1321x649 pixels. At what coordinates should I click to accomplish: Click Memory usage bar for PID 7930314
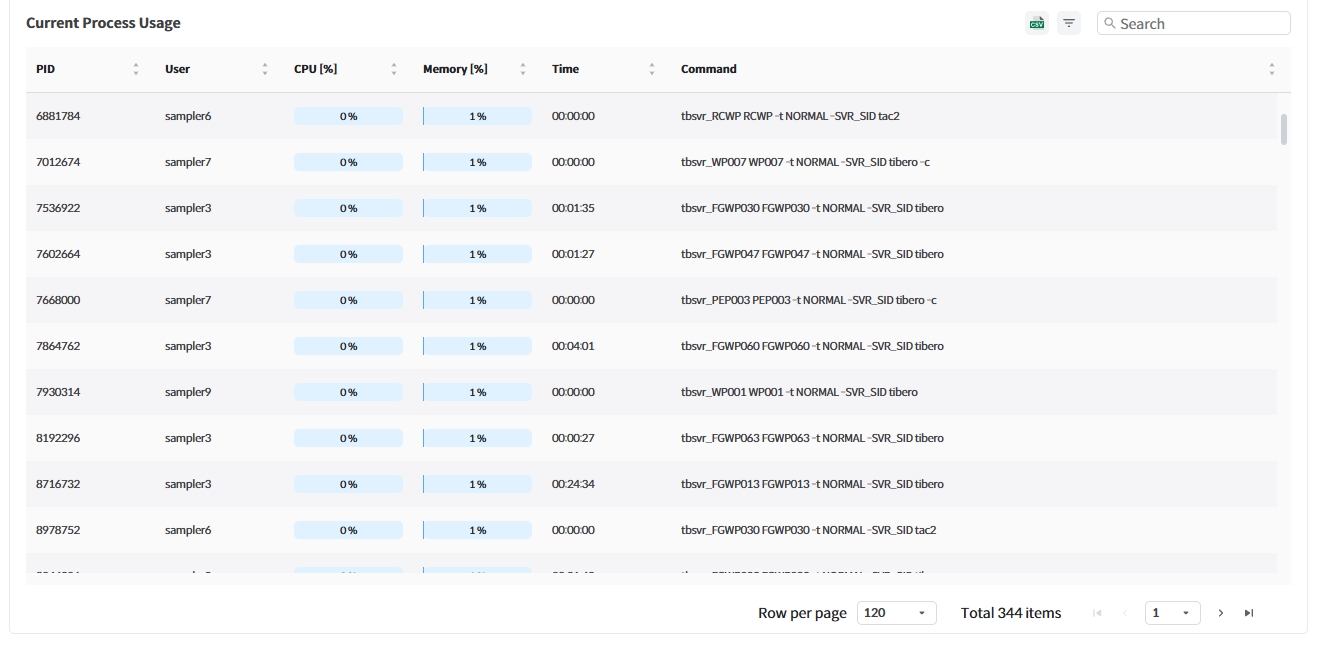[477, 392]
